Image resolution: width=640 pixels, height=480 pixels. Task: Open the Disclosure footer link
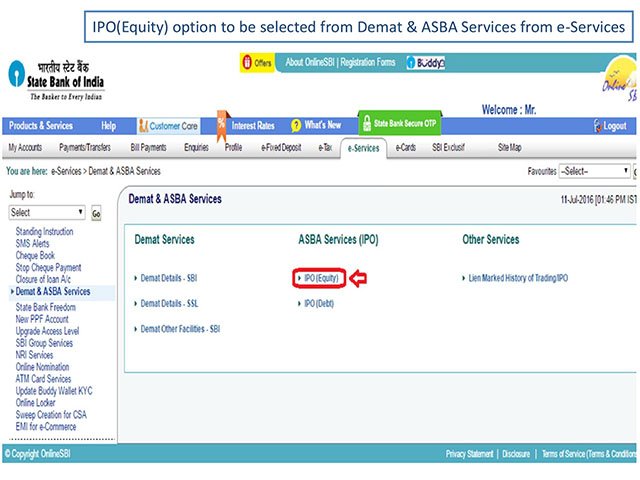click(x=516, y=453)
